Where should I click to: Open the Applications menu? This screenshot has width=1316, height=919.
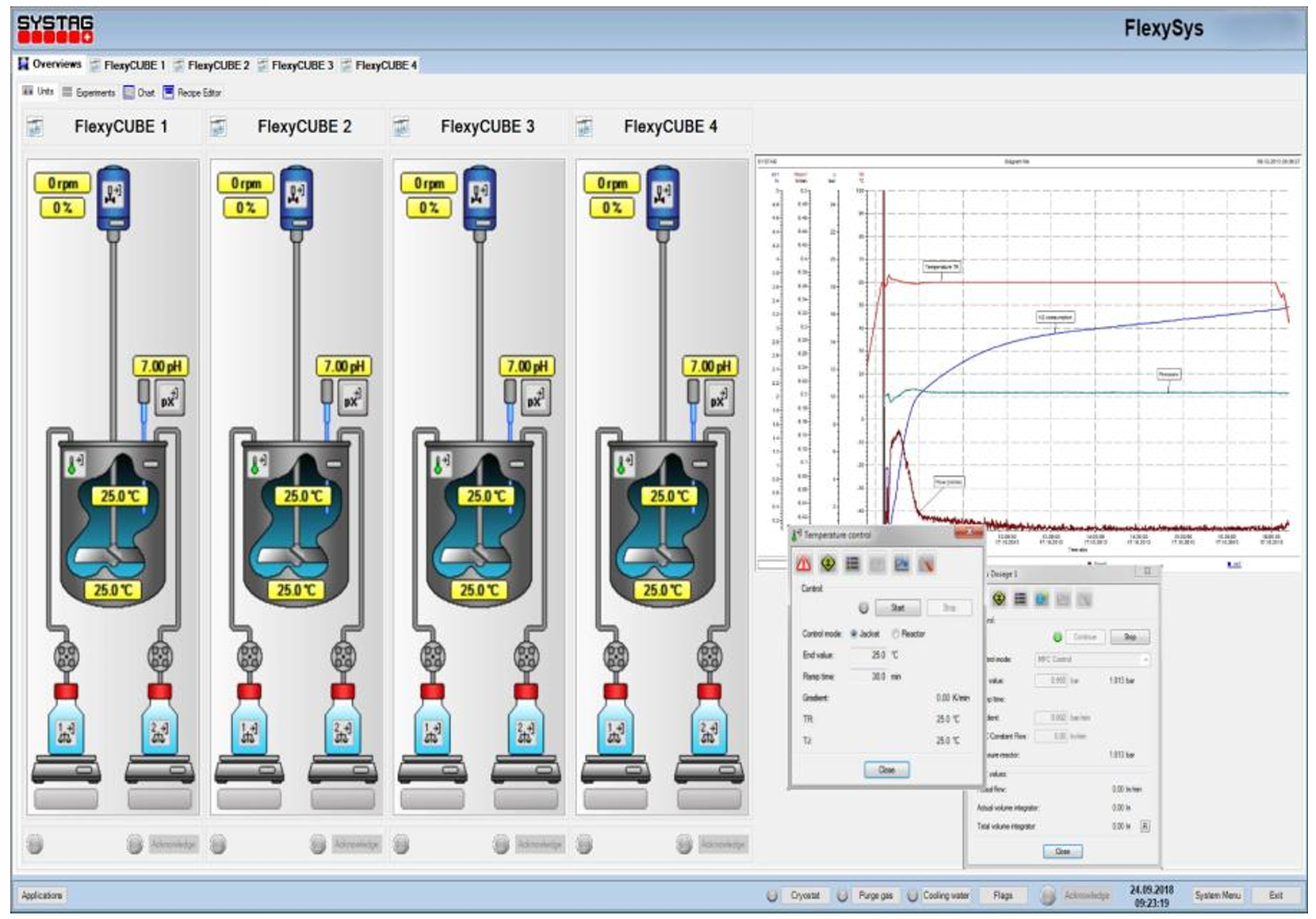click(42, 895)
